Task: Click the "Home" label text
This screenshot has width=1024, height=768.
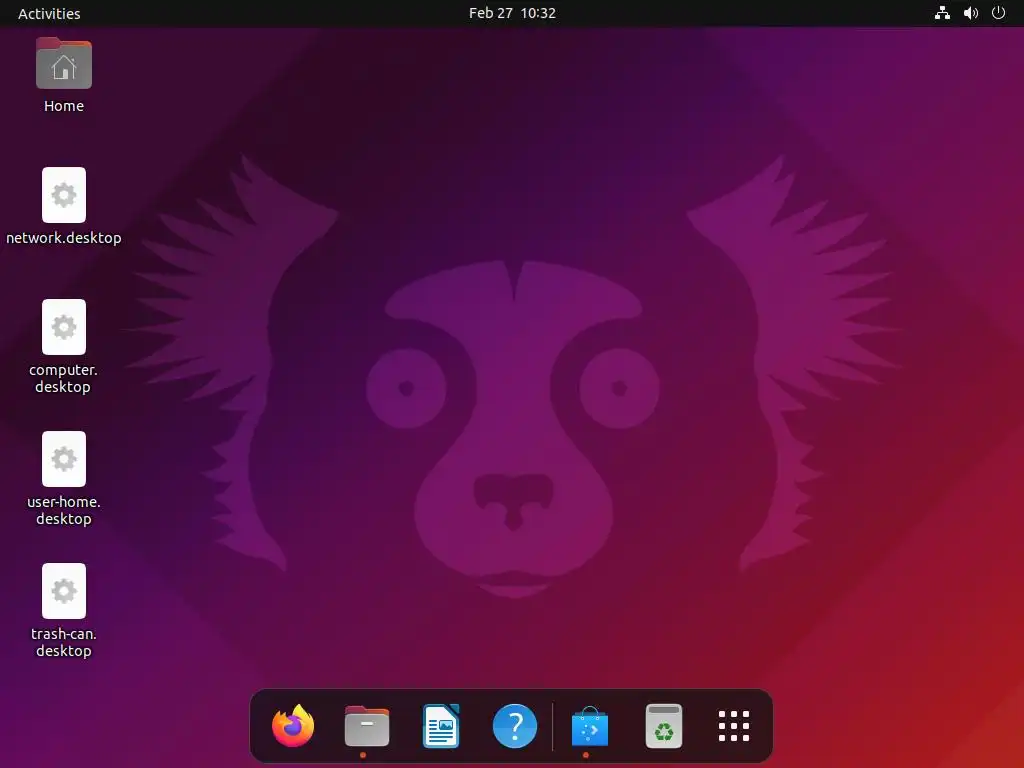Action: pos(64,106)
